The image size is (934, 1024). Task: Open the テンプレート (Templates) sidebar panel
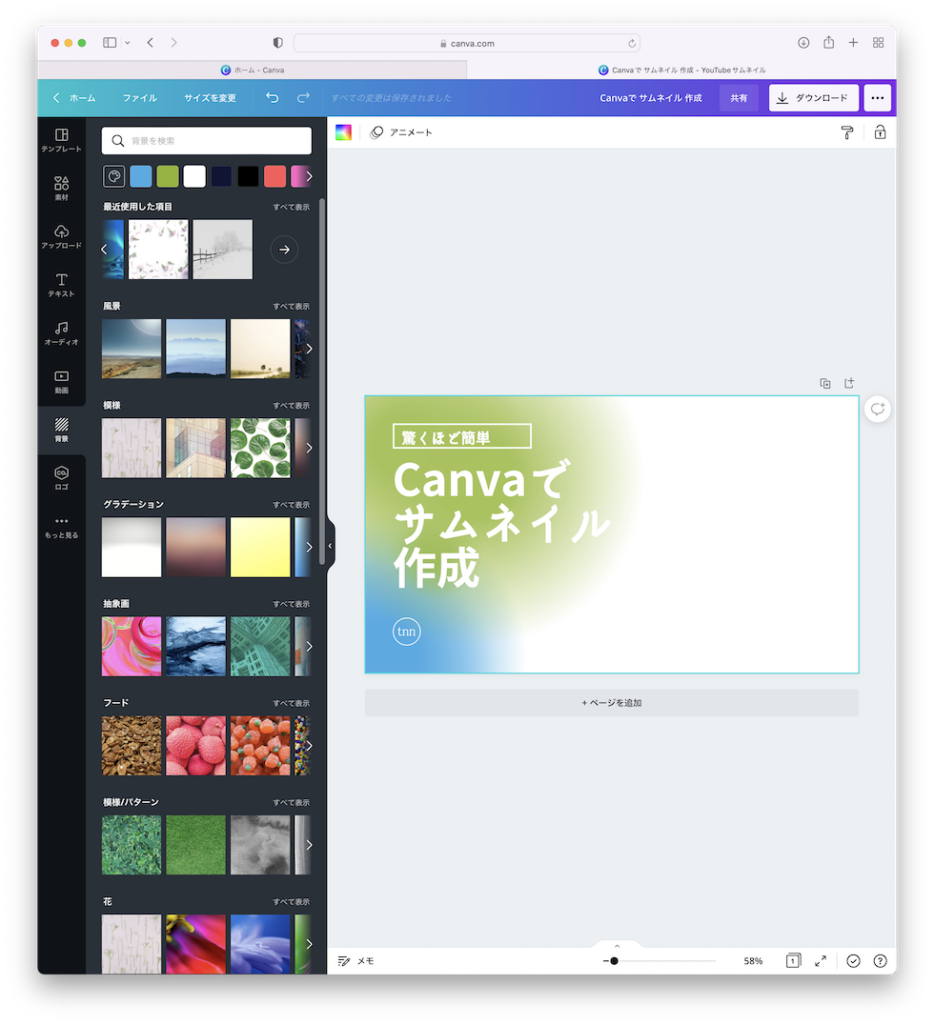[x=61, y=140]
